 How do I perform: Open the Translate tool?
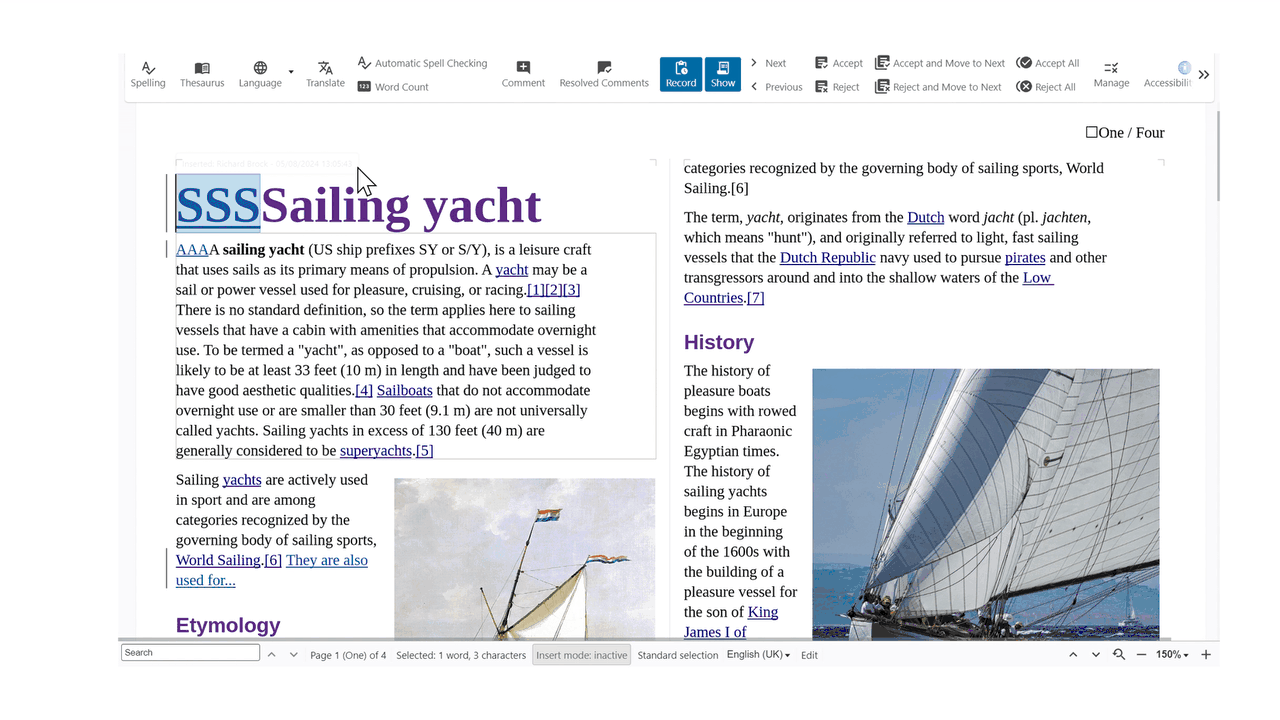click(325, 75)
